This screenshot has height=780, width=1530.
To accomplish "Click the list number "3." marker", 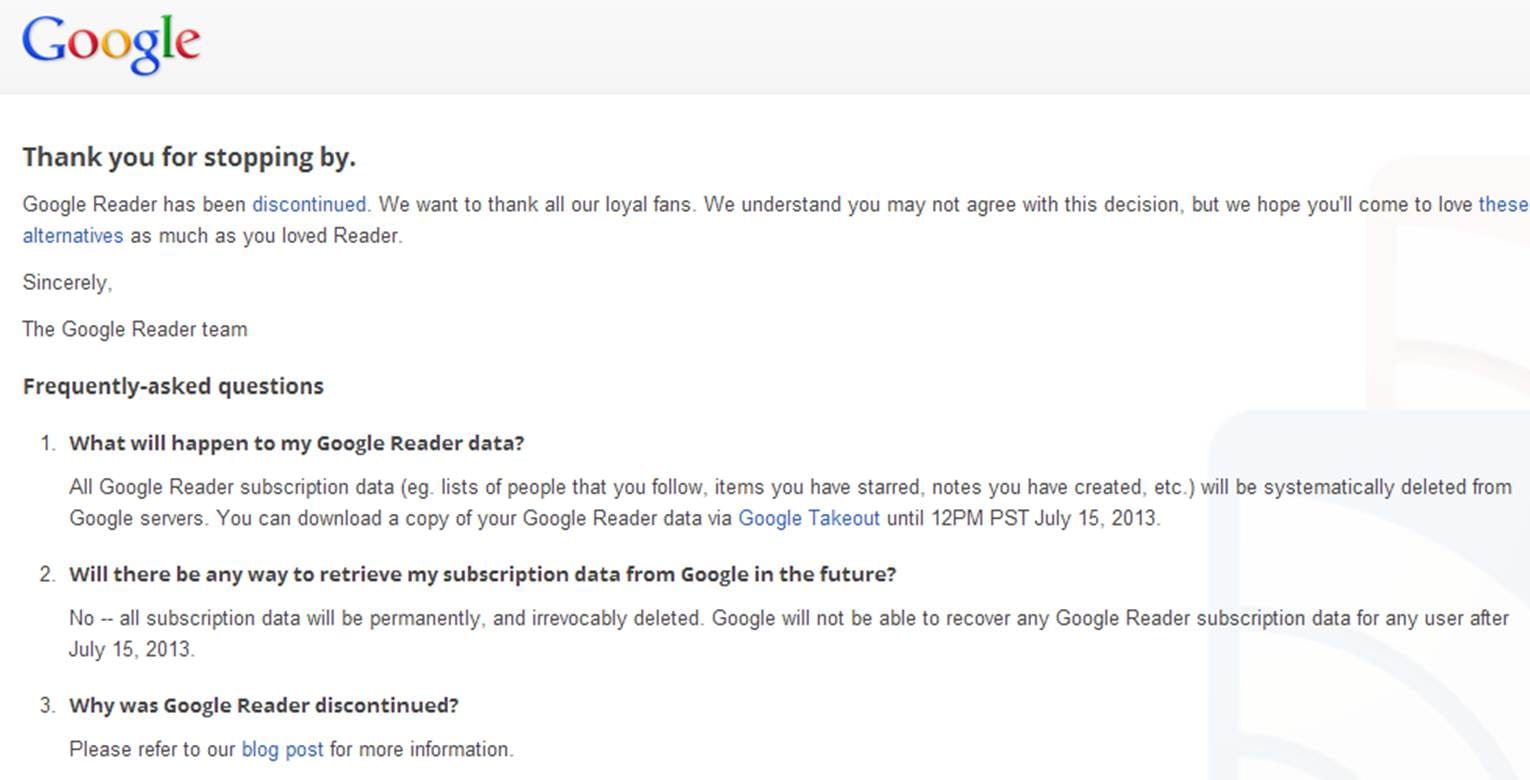I will (48, 706).
